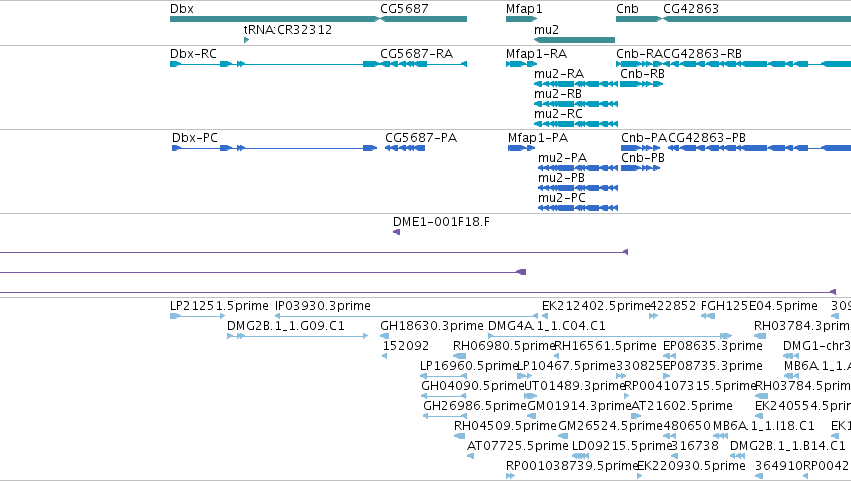The image size is (851, 481).
Task: Click the GM01914.3prime EST label
Action: pos(579,407)
